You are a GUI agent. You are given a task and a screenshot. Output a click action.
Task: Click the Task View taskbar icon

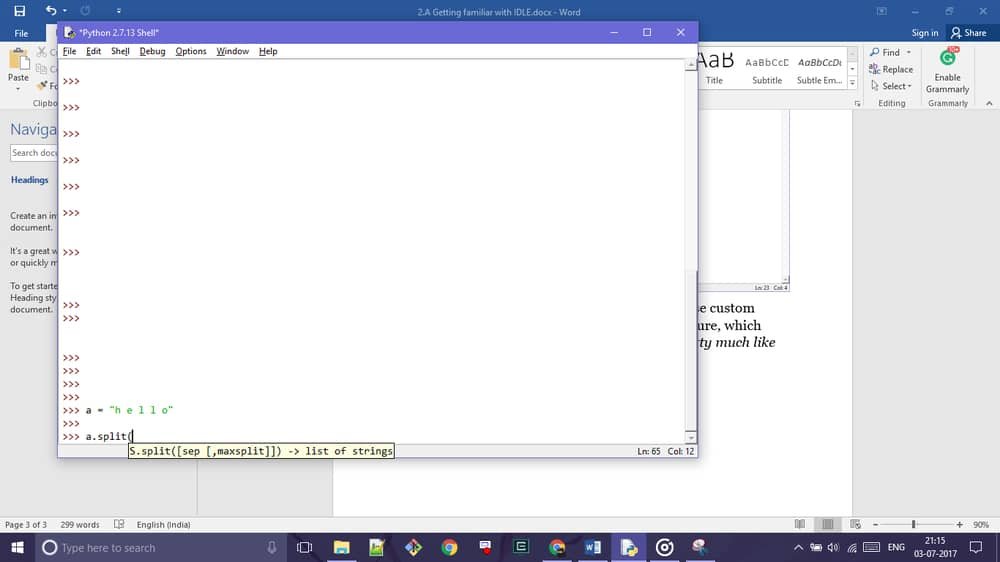pos(305,547)
